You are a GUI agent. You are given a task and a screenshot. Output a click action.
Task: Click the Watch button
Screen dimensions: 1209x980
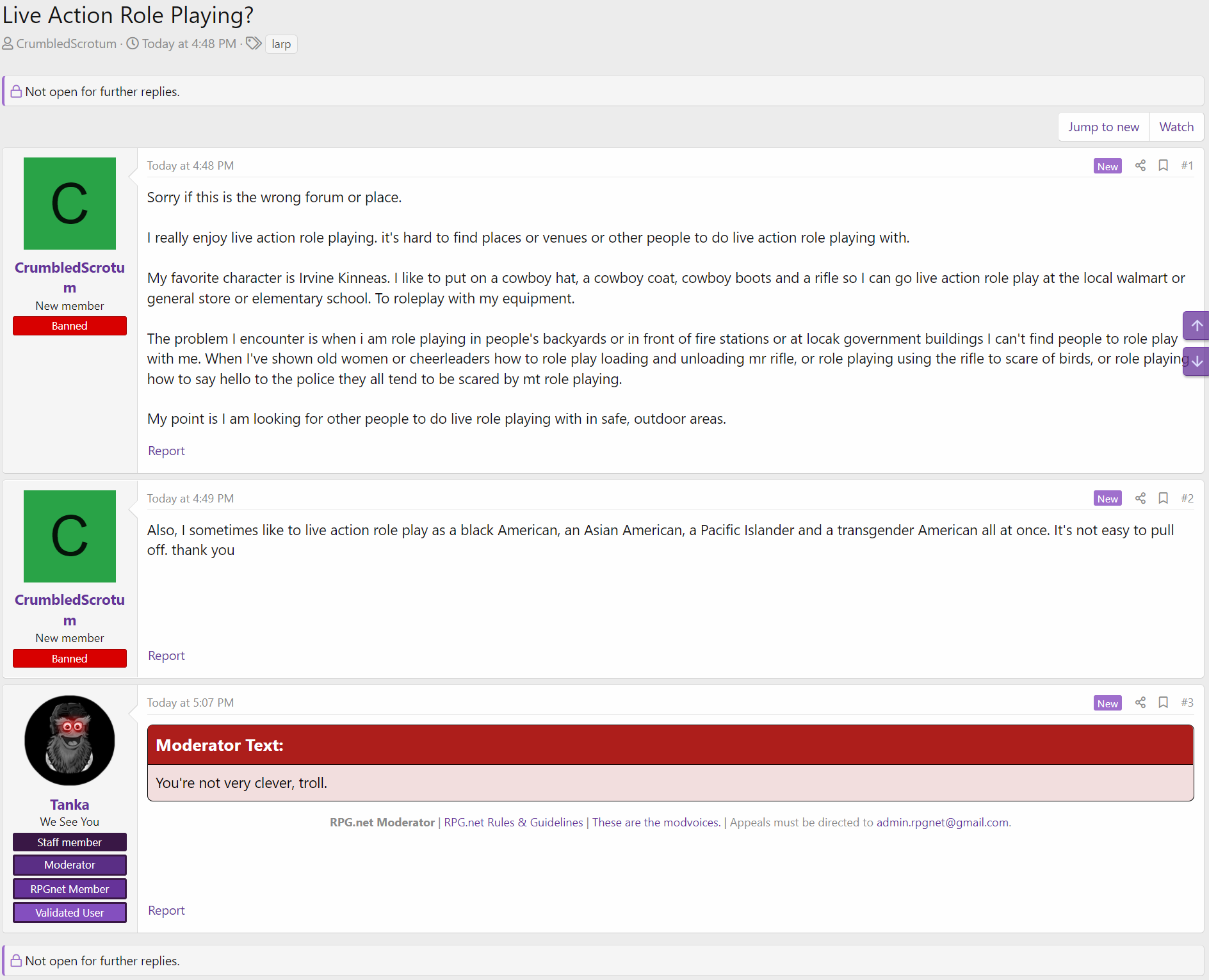(x=1176, y=127)
